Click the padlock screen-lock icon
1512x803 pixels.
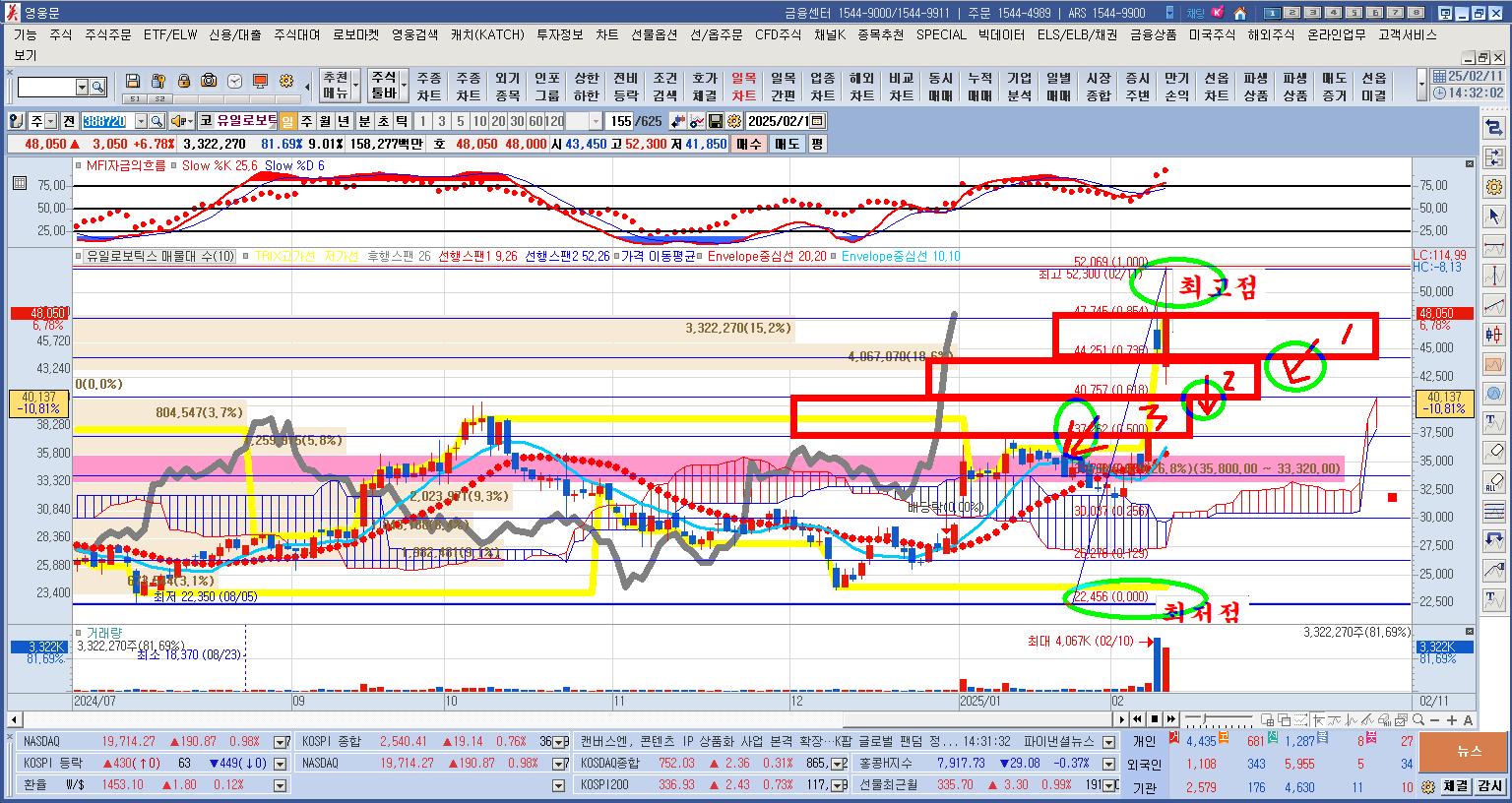pyautogui.click(x=184, y=81)
